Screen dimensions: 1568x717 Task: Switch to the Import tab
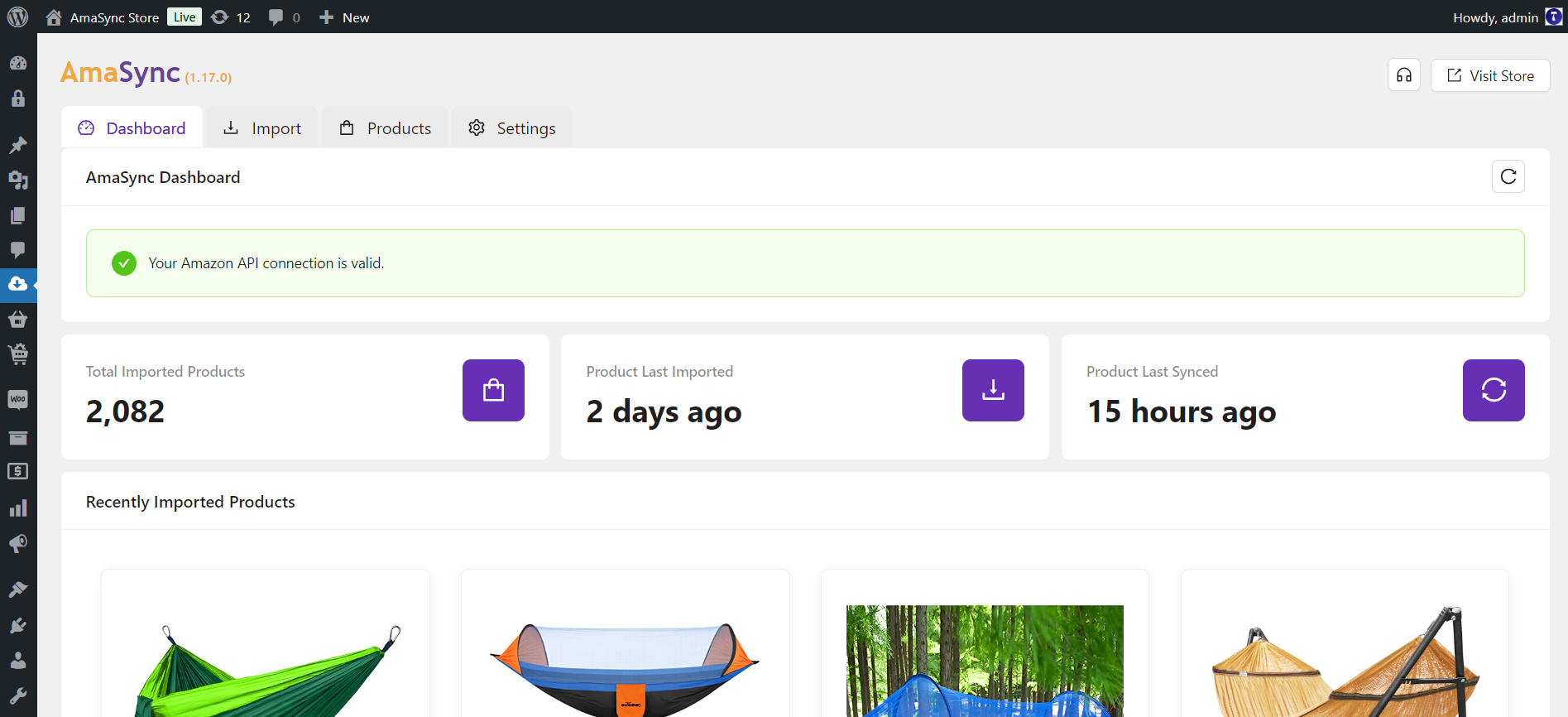pos(262,128)
